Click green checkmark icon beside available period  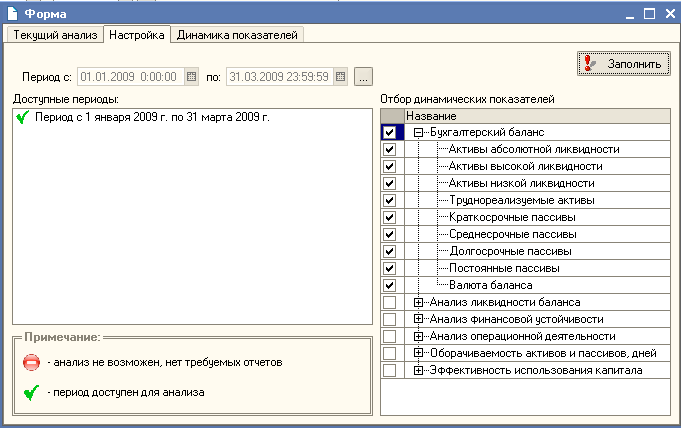click(22, 117)
